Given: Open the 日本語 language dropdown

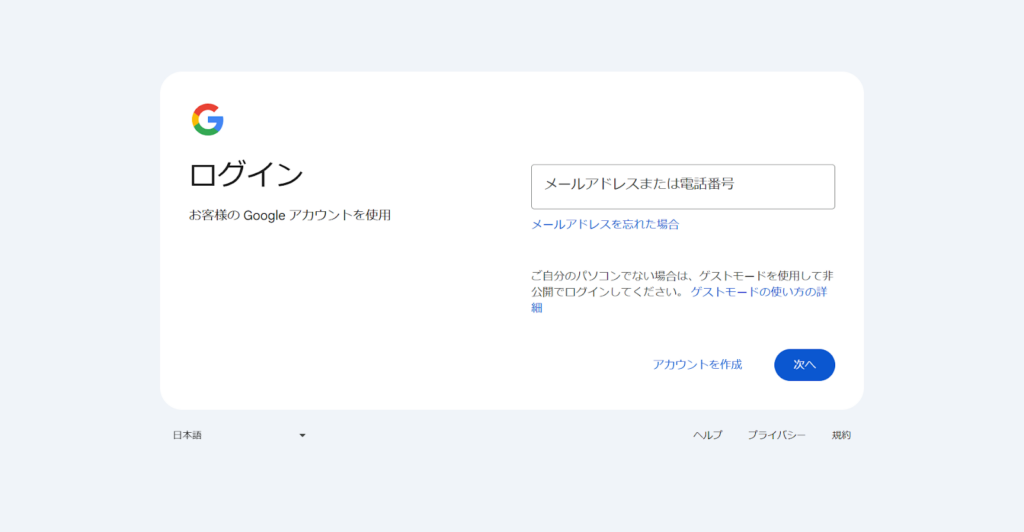Looking at the screenshot, I should tap(239, 435).
